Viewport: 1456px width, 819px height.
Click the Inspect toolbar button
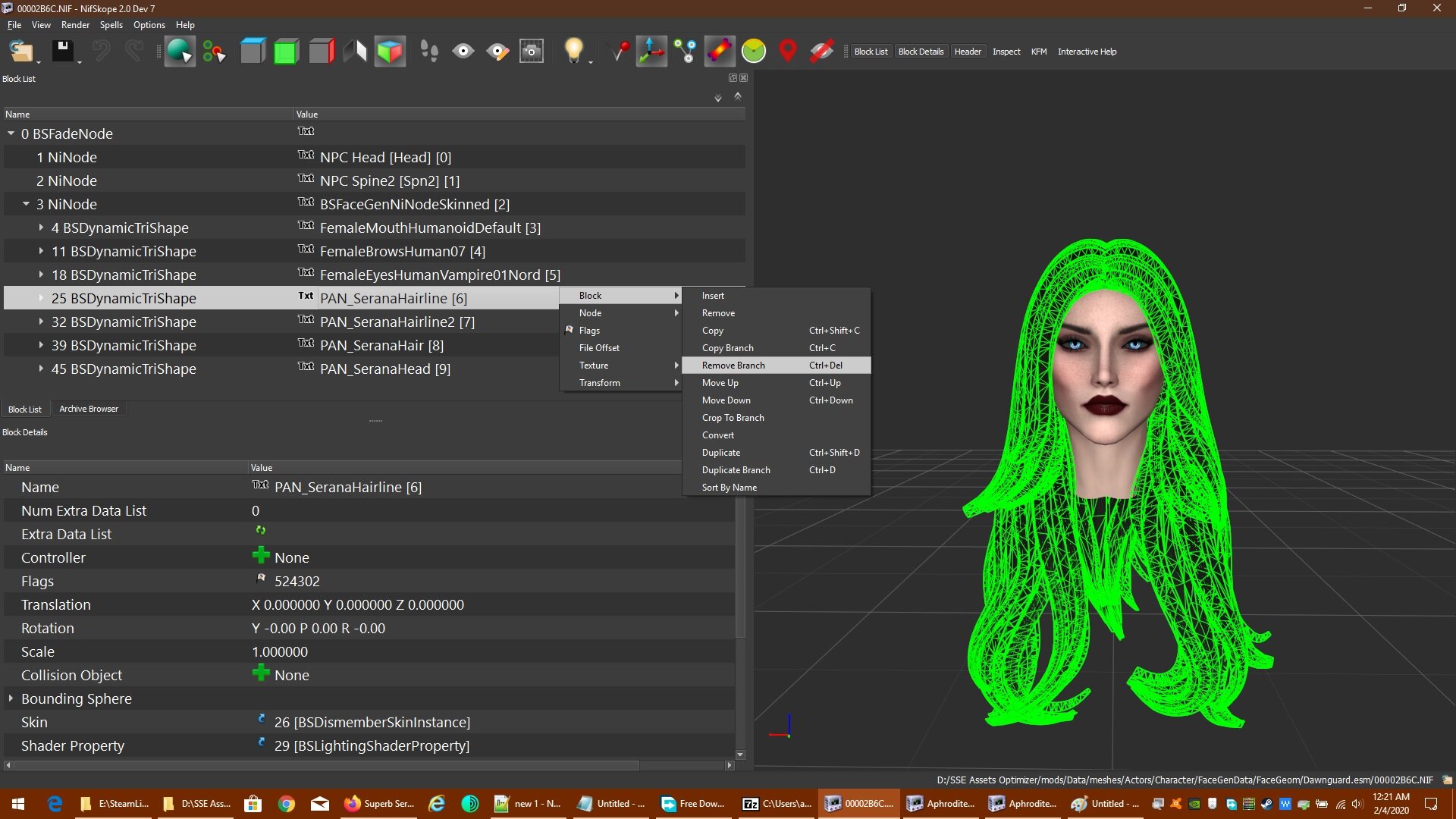click(x=1006, y=52)
